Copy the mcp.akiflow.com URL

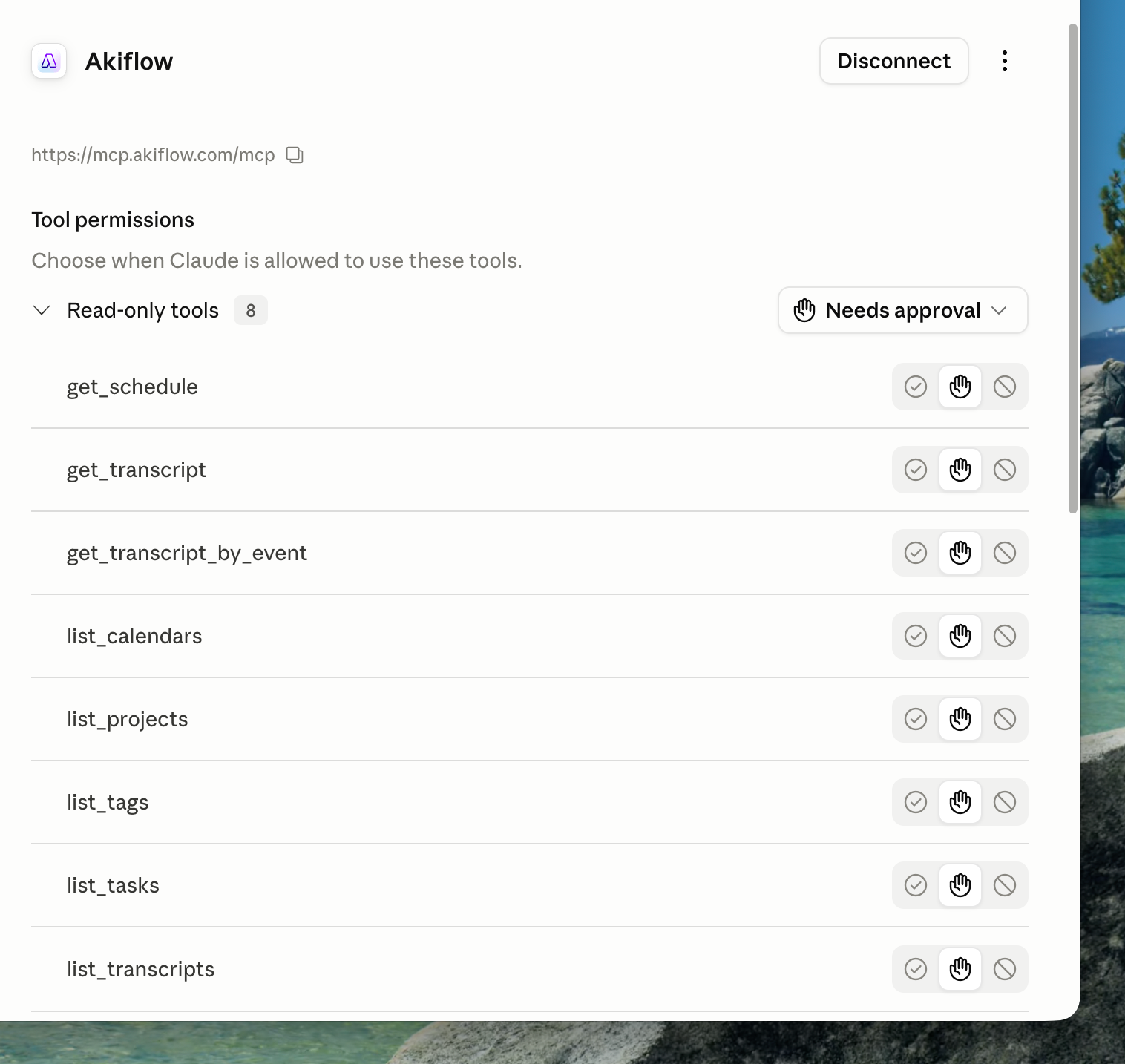[x=295, y=155]
